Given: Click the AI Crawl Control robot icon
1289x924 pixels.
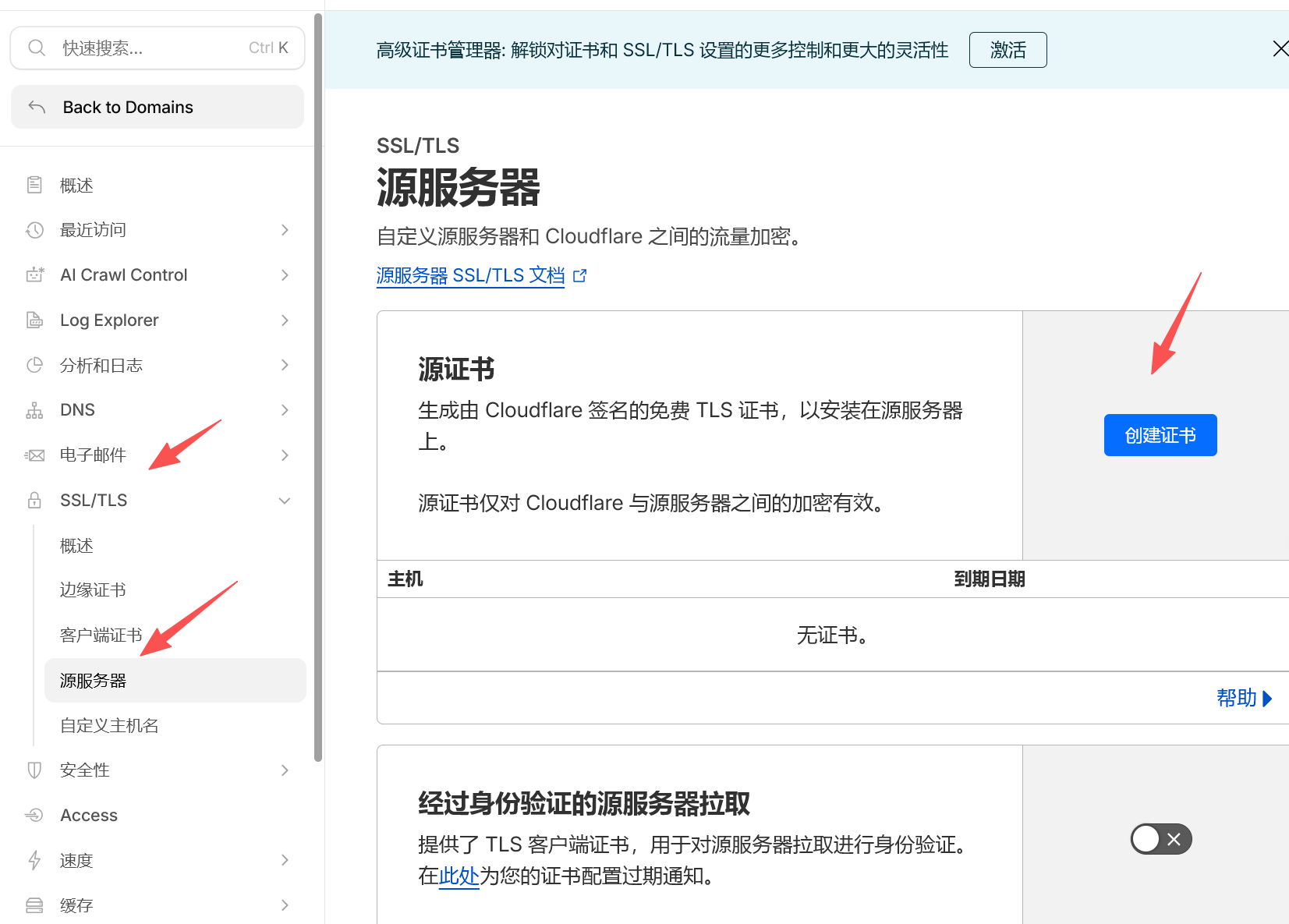Looking at the screenshot, I should tap(34, 275).
